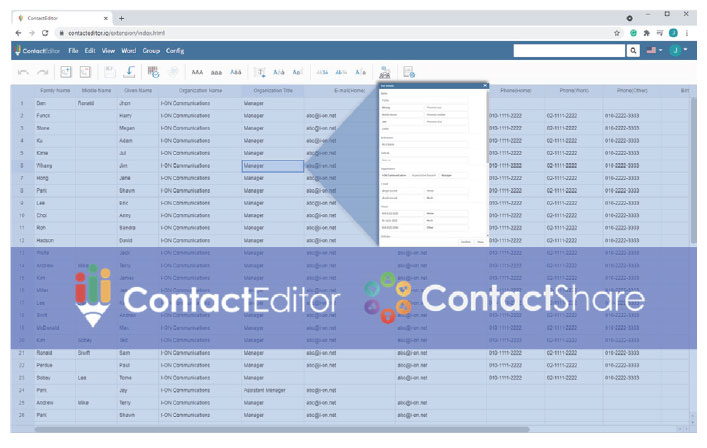
Task: Click row number 26 header
Action: 22,415
